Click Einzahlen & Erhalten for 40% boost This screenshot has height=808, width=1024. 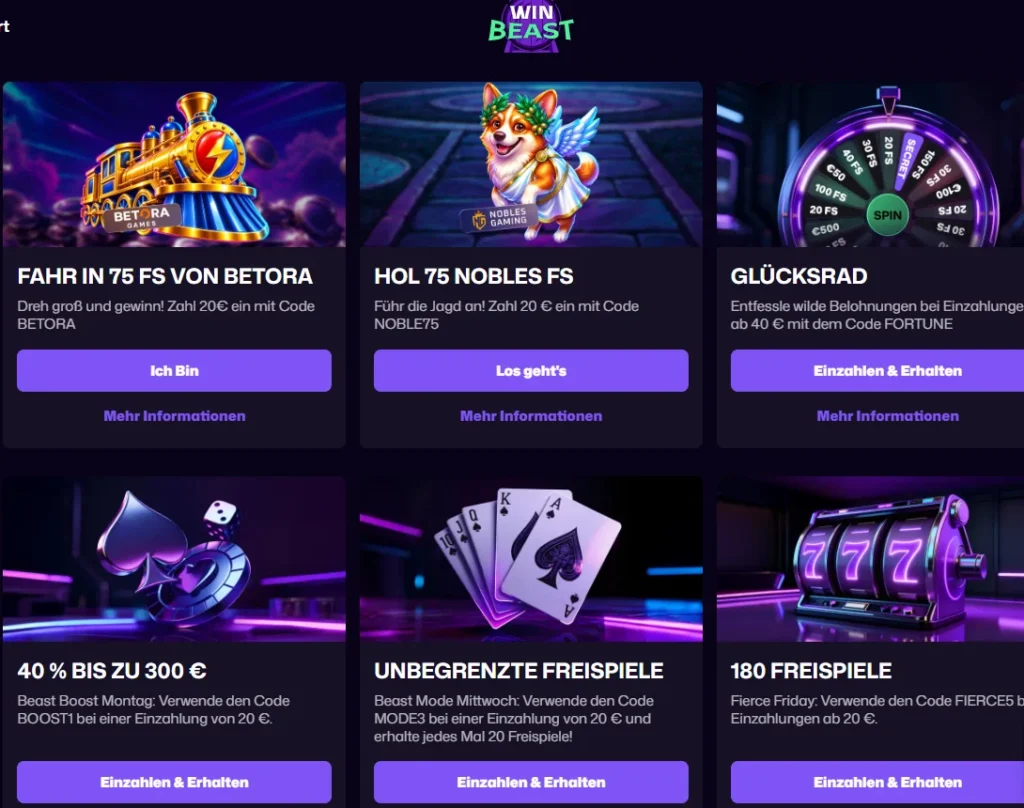[x=174, y=782]
